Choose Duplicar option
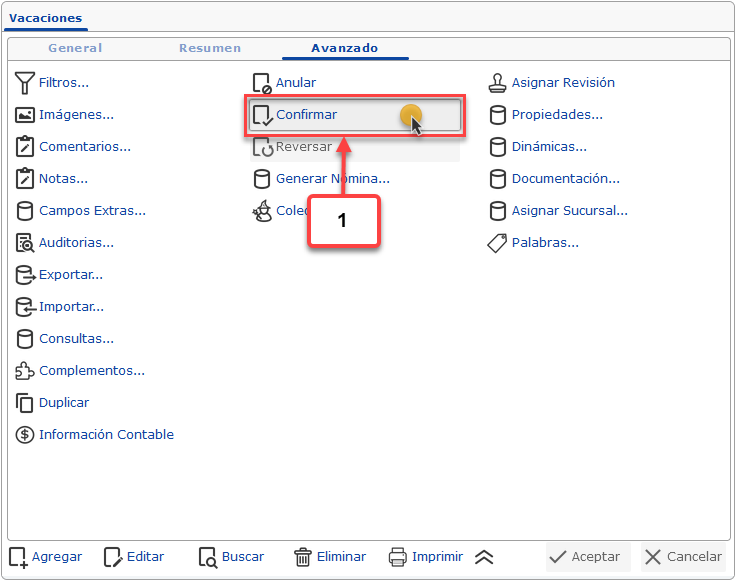Screen dimensions: 736x581 64,402
